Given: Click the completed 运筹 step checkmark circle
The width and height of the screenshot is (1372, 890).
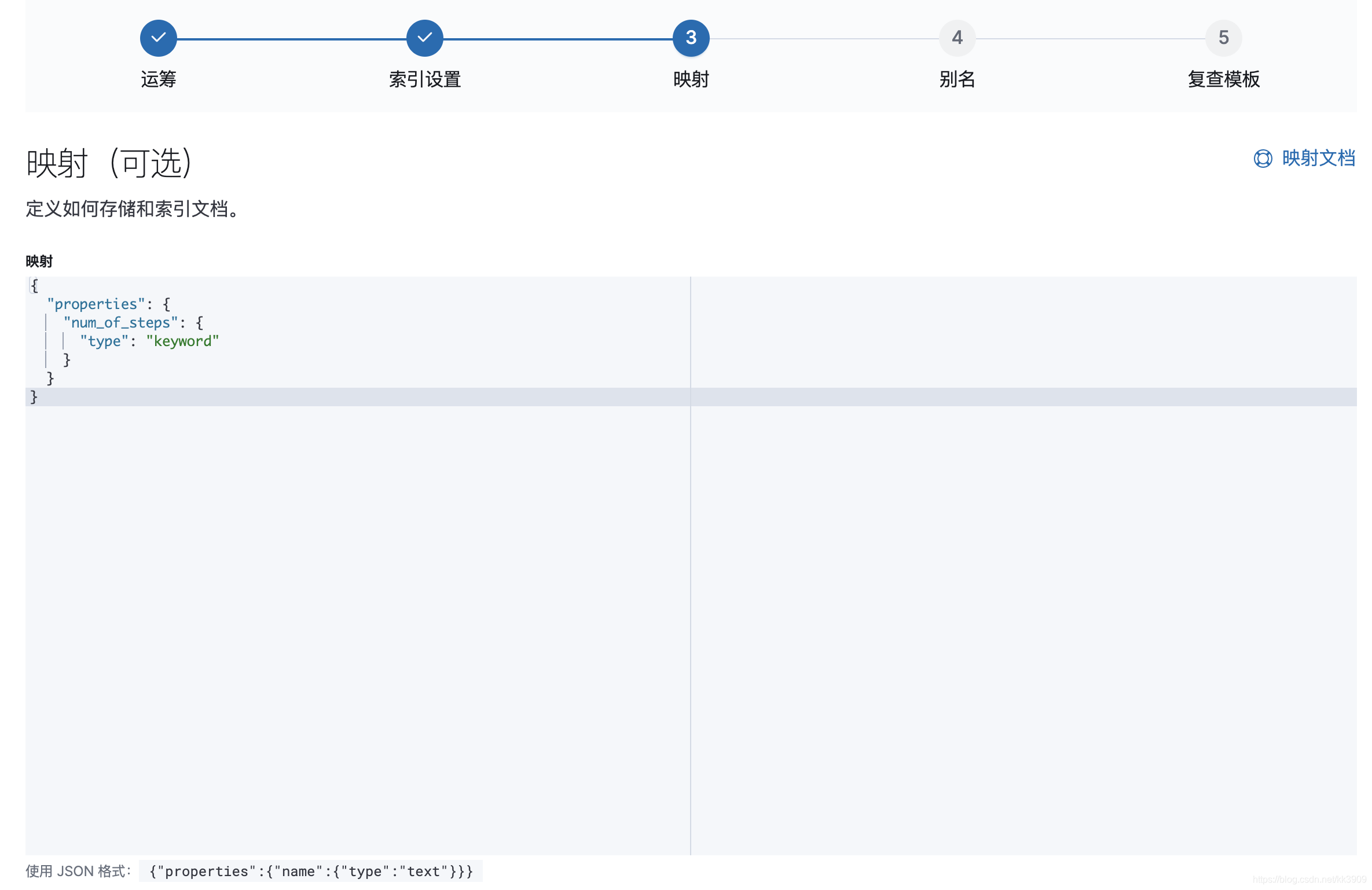Looking at the screenshot, I should 158,38.
